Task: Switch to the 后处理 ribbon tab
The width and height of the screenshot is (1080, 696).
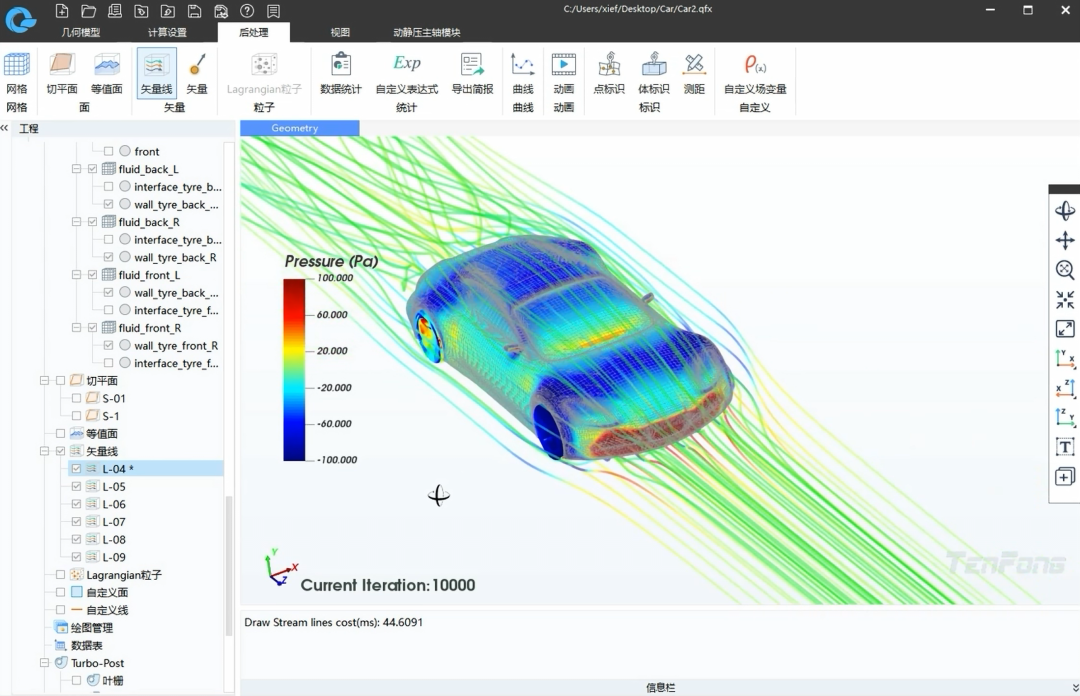Action: pyautogui.click(x=253, y=32)
